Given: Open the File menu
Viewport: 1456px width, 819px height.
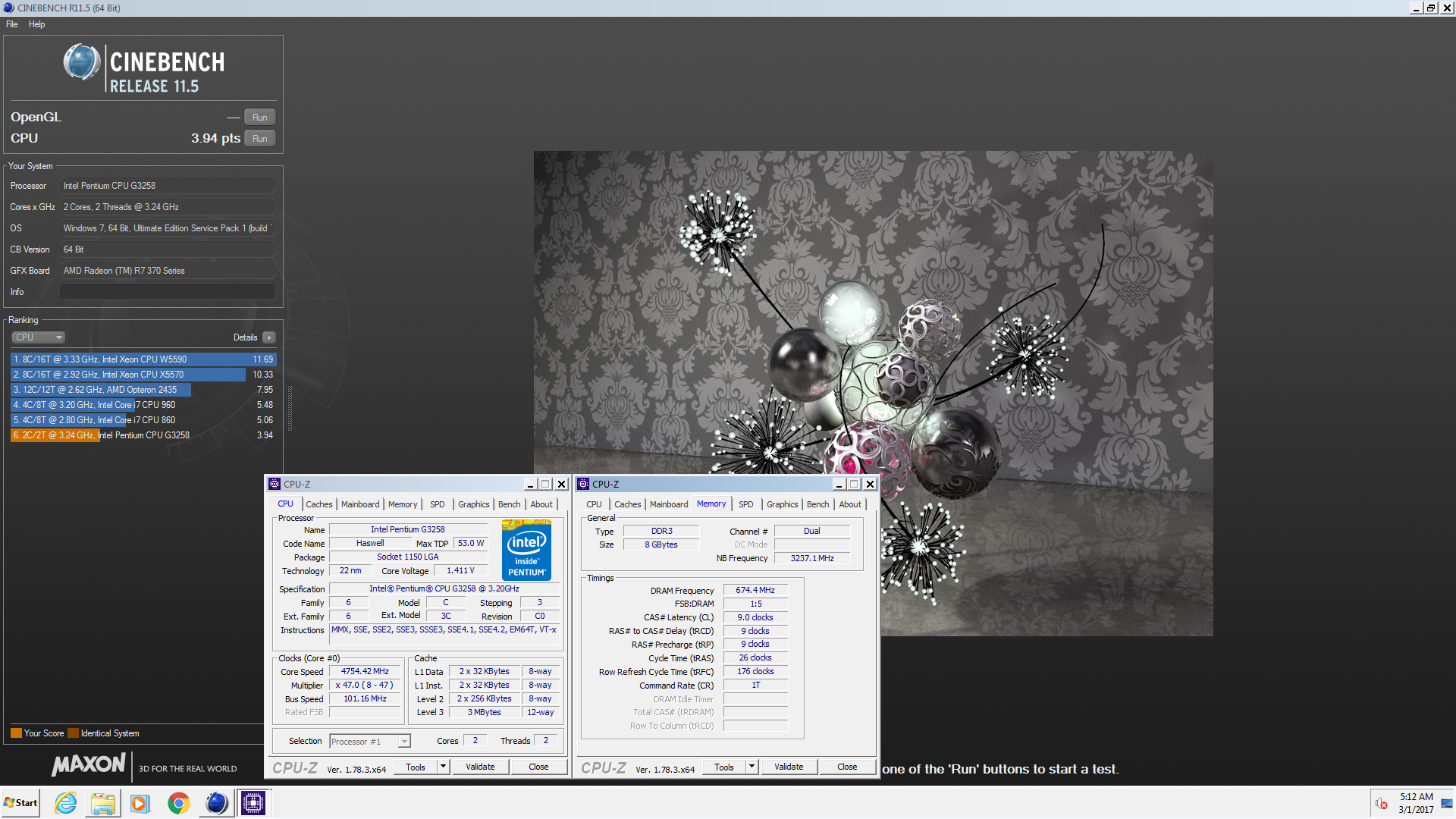Looking at the screenshot, I should (12, 24).
